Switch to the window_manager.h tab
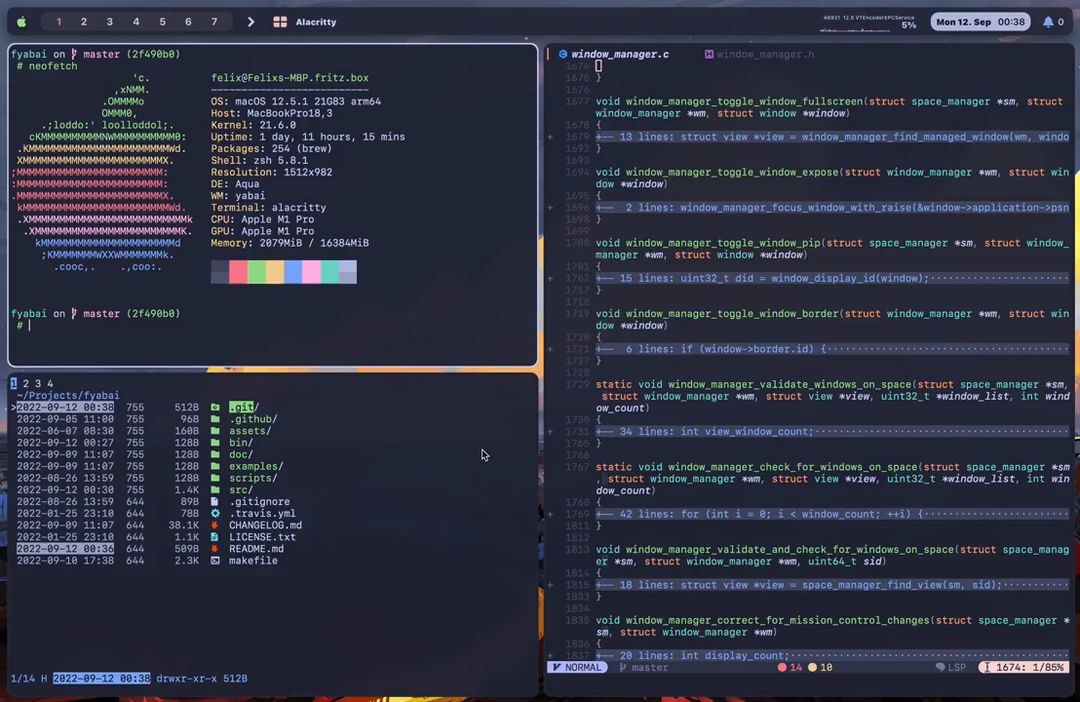Viewport: 1080px width, 702px height. (x=763, y=54)
